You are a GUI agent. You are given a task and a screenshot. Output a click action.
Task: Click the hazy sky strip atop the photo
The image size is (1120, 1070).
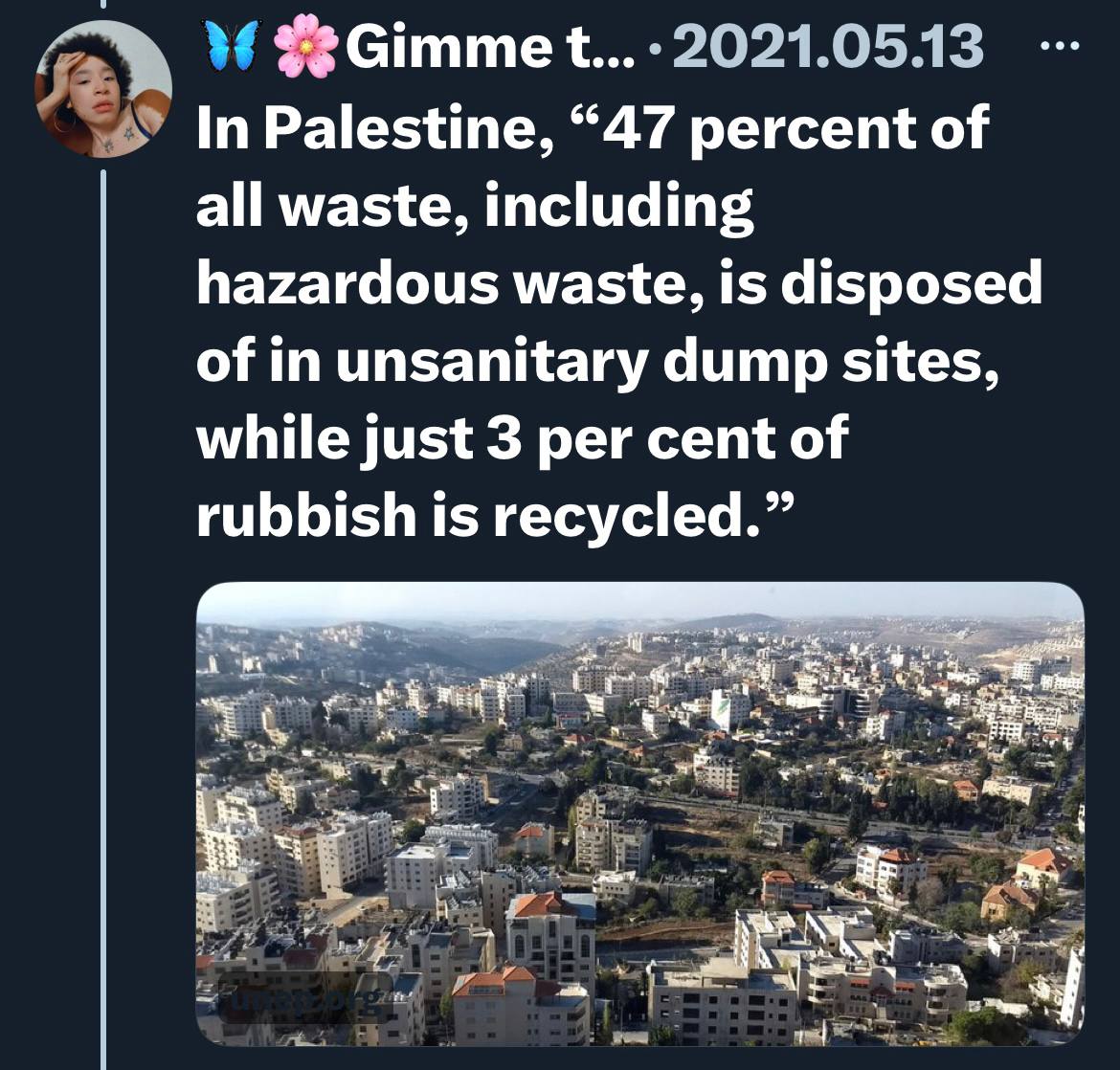(639, 601)
